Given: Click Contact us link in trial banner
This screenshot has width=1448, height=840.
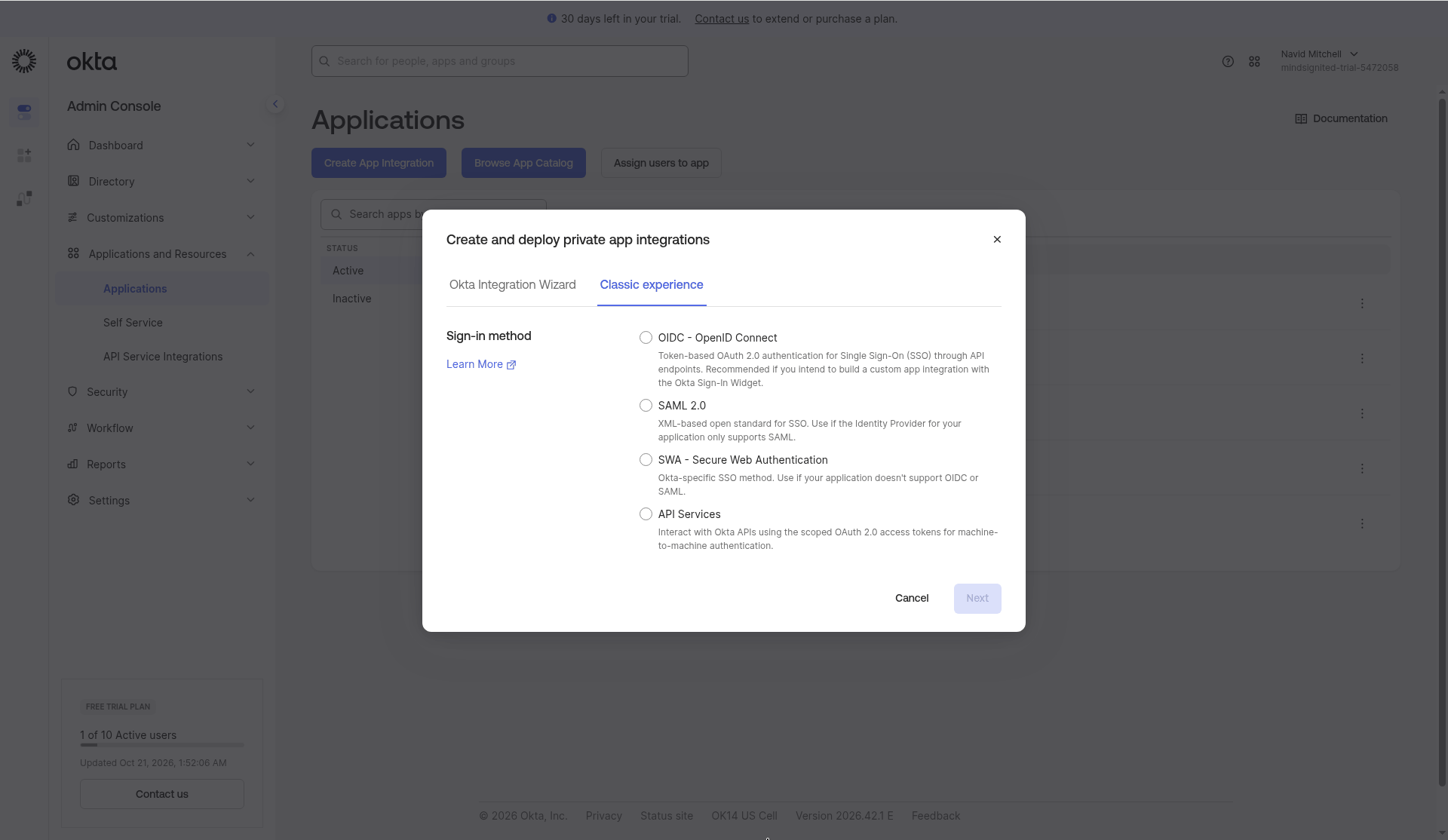Looking at the screenshot, I should pyautogui.click(x=722, y=19).
